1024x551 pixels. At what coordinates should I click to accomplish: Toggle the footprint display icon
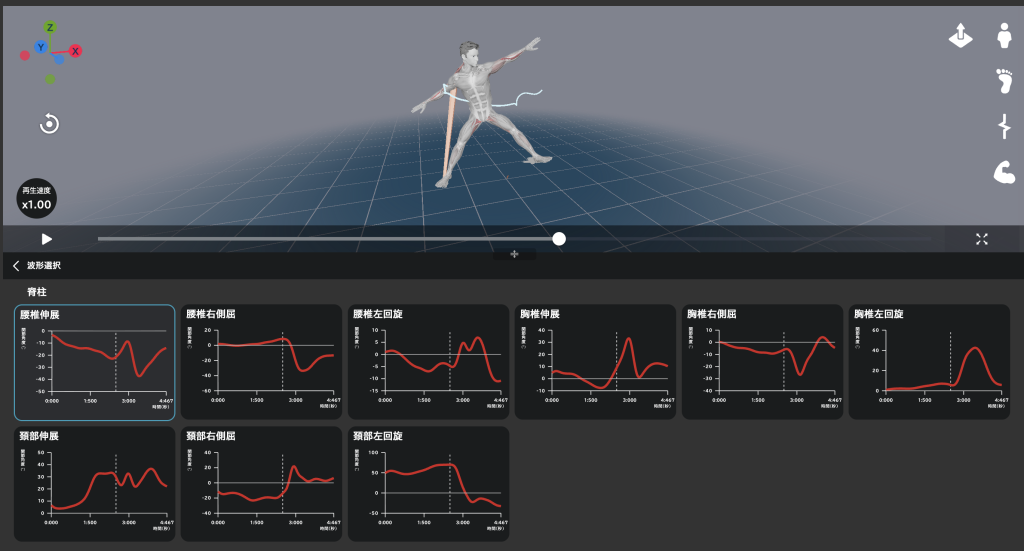pyautogui.click(x=1005, y=81)
